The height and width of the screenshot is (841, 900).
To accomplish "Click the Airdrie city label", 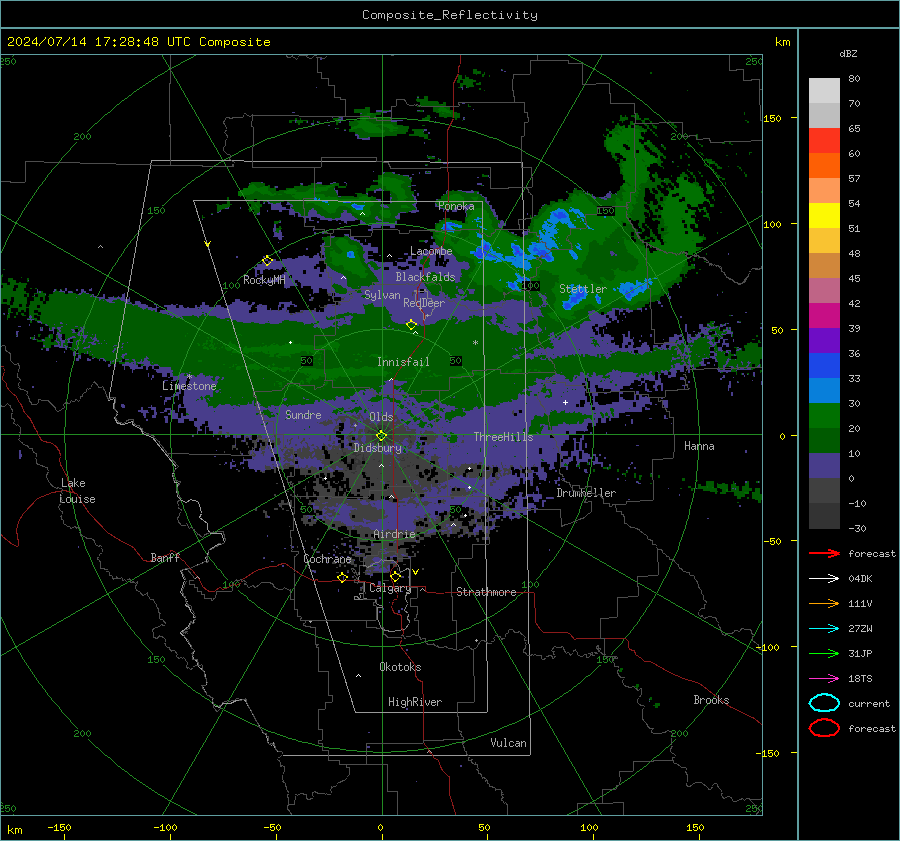I will [394, 534].
